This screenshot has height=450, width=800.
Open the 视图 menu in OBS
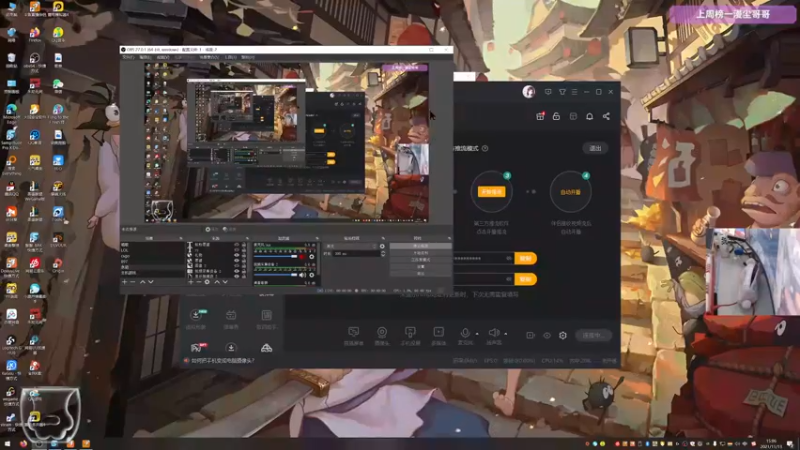click(x=163, y=57)
